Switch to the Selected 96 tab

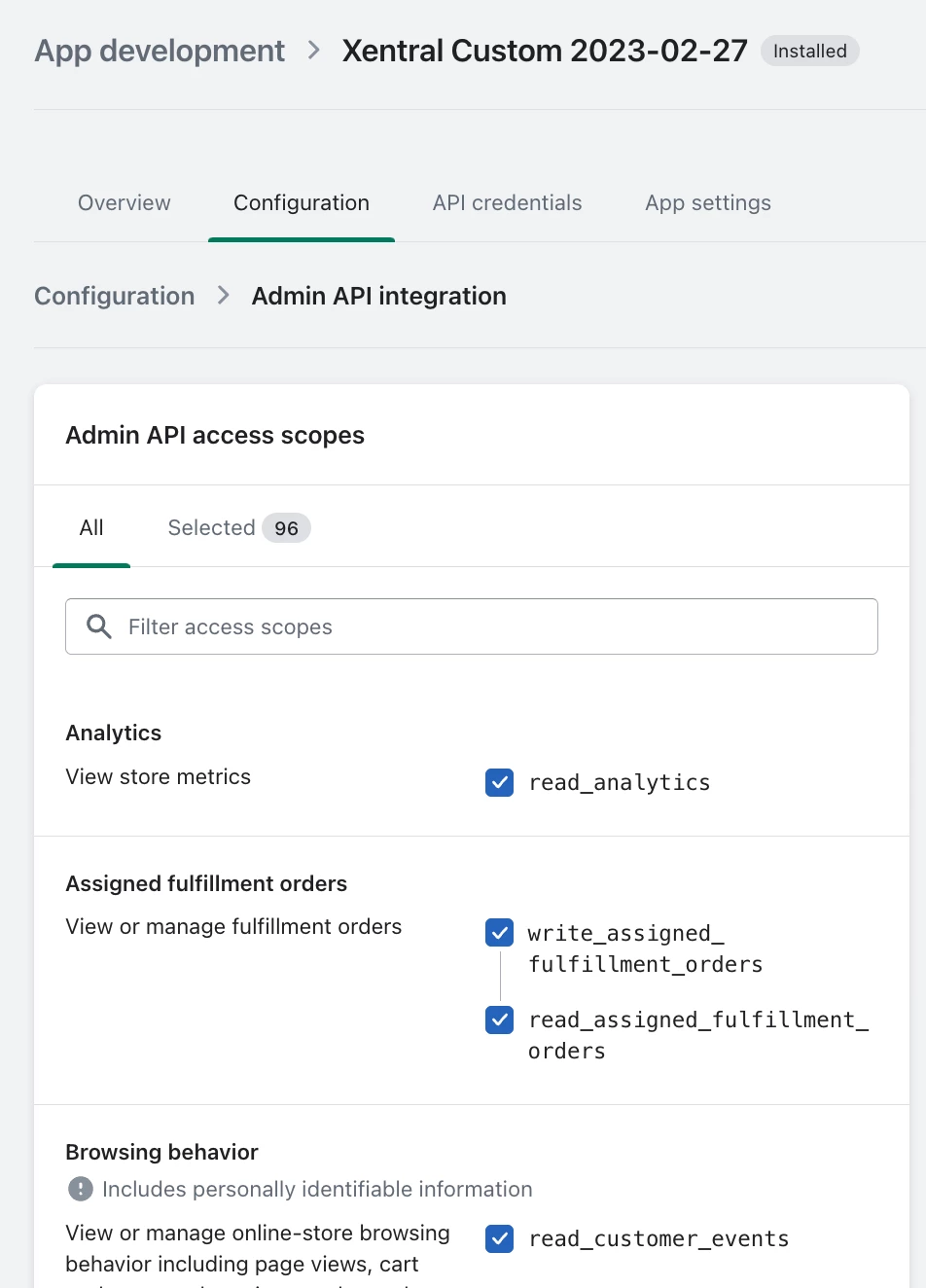pyautogui.click(x=238, y=527)
